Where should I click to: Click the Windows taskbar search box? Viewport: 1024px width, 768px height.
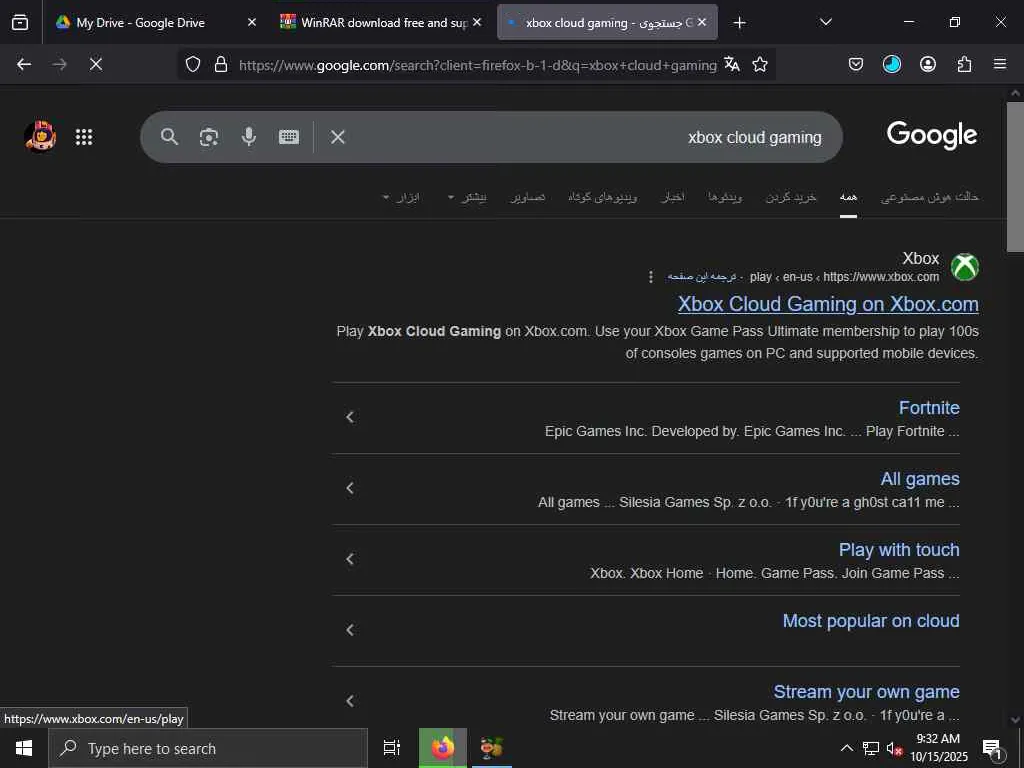[x=208, y=748]
